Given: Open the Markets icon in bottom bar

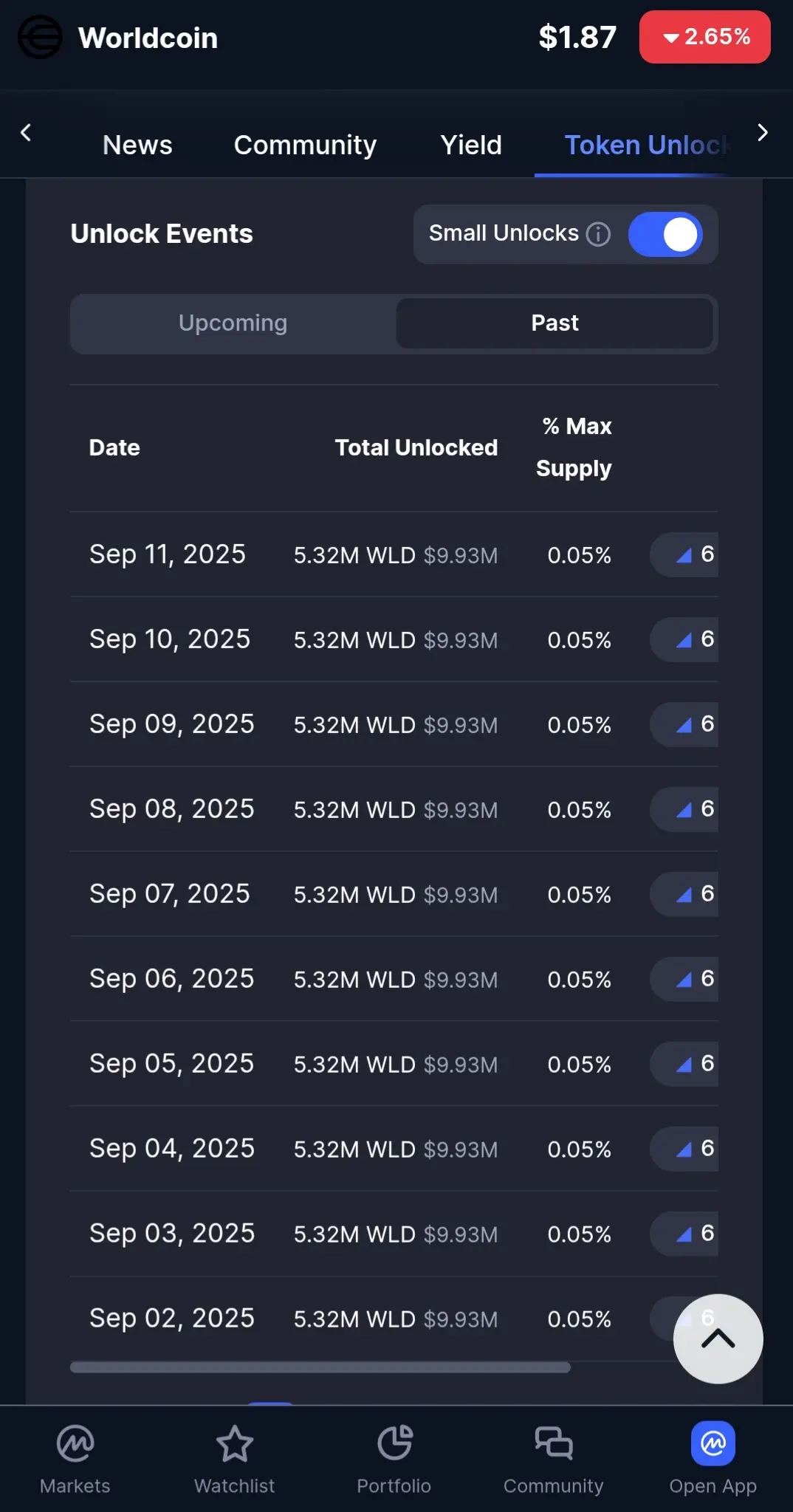Looking at the screenshot, I should [x=75, y=1443].
